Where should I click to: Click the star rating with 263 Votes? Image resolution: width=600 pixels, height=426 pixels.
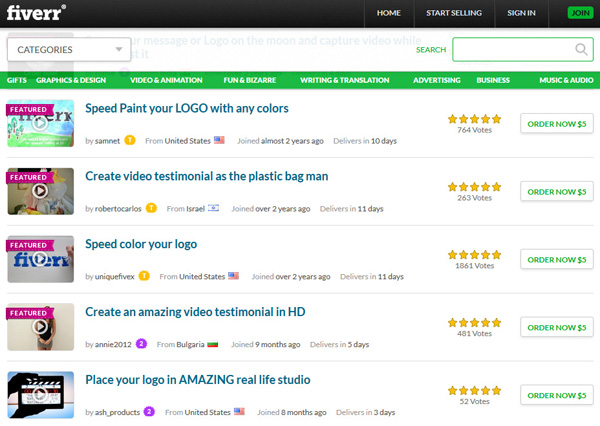(474, 187)
